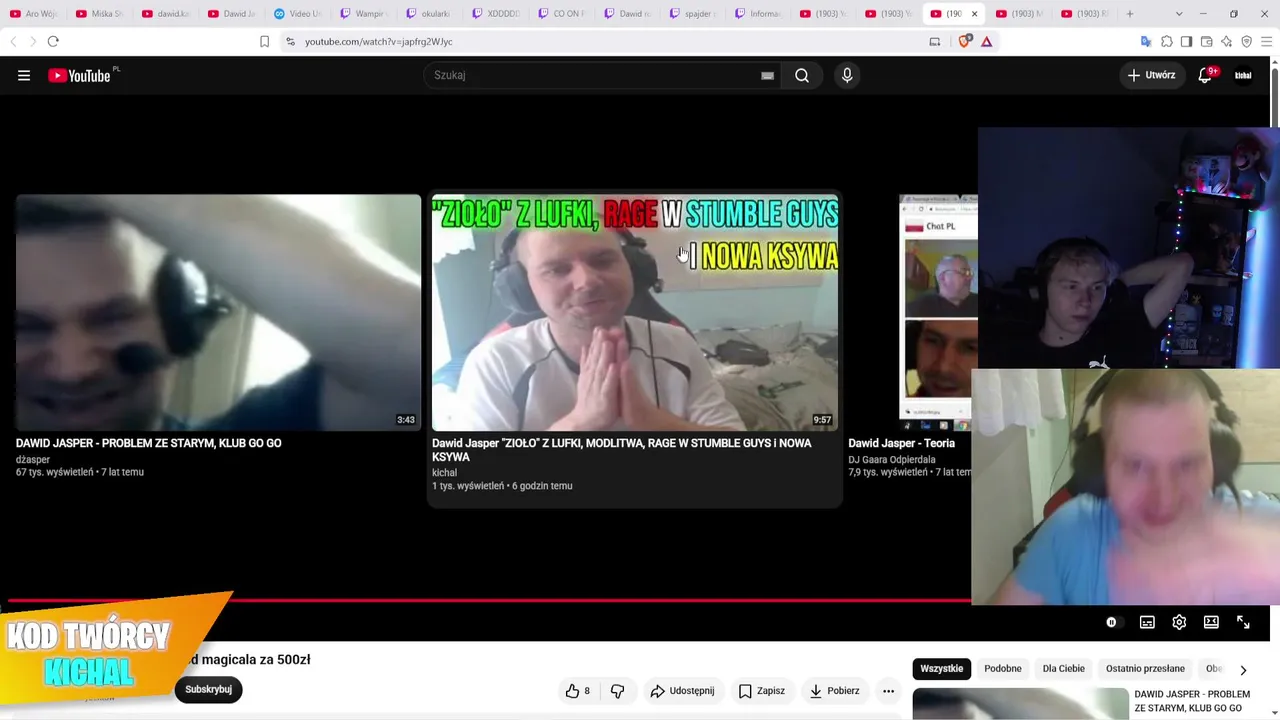Select the Wszystkie filter chip
This screenshot has height=720, width=1280.
[x=941, y=669]
